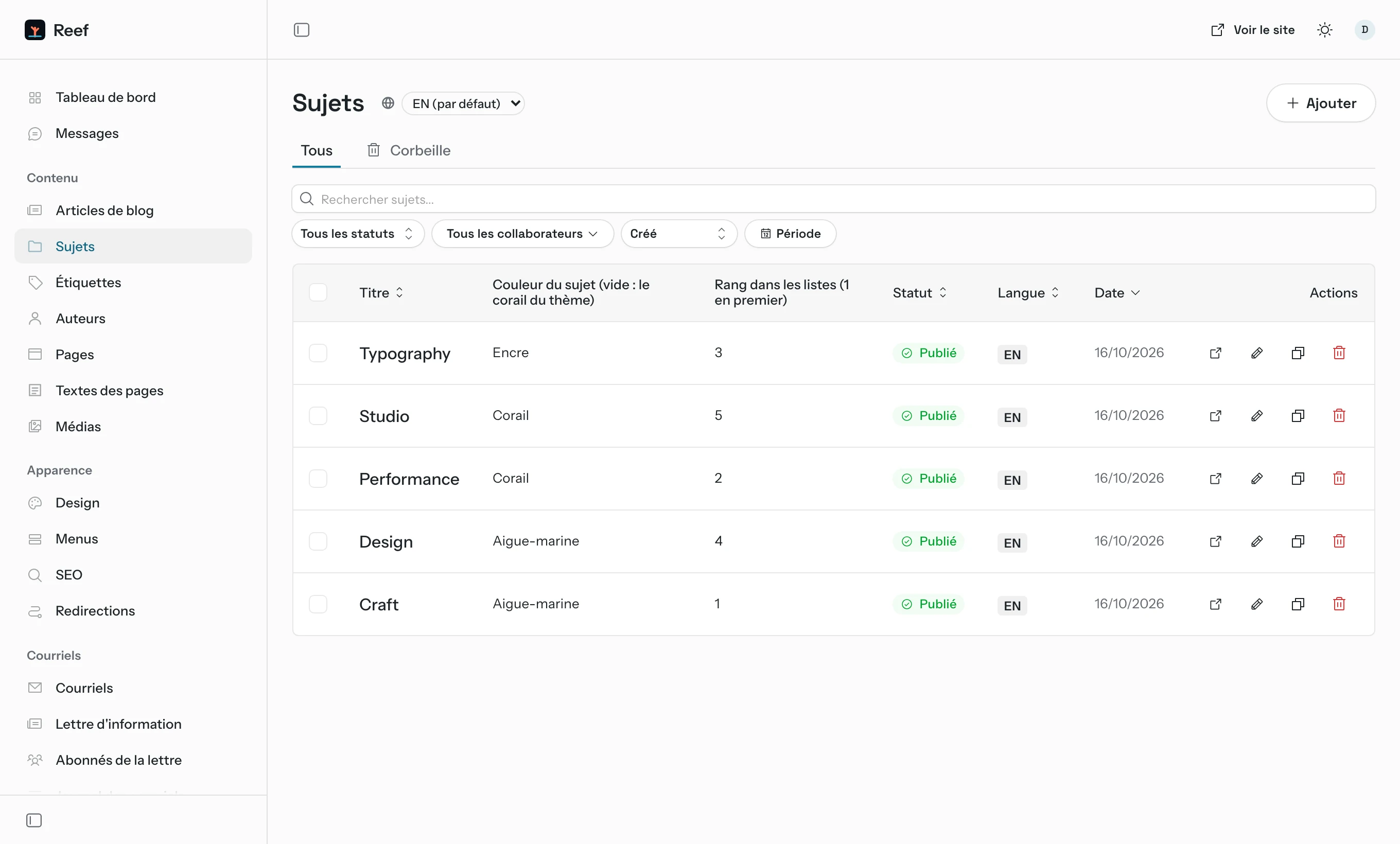Click the Ajouter button
This screenshot has width=1400, height=844.
pos(1320,103)
